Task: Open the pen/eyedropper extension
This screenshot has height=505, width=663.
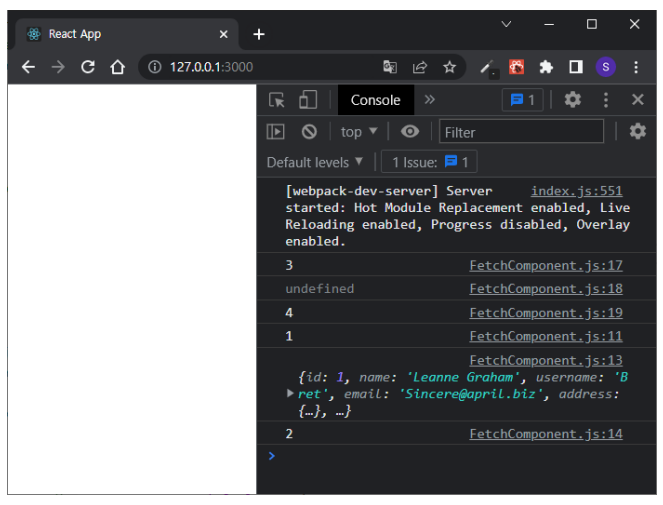Action: [x=487, y=67]
